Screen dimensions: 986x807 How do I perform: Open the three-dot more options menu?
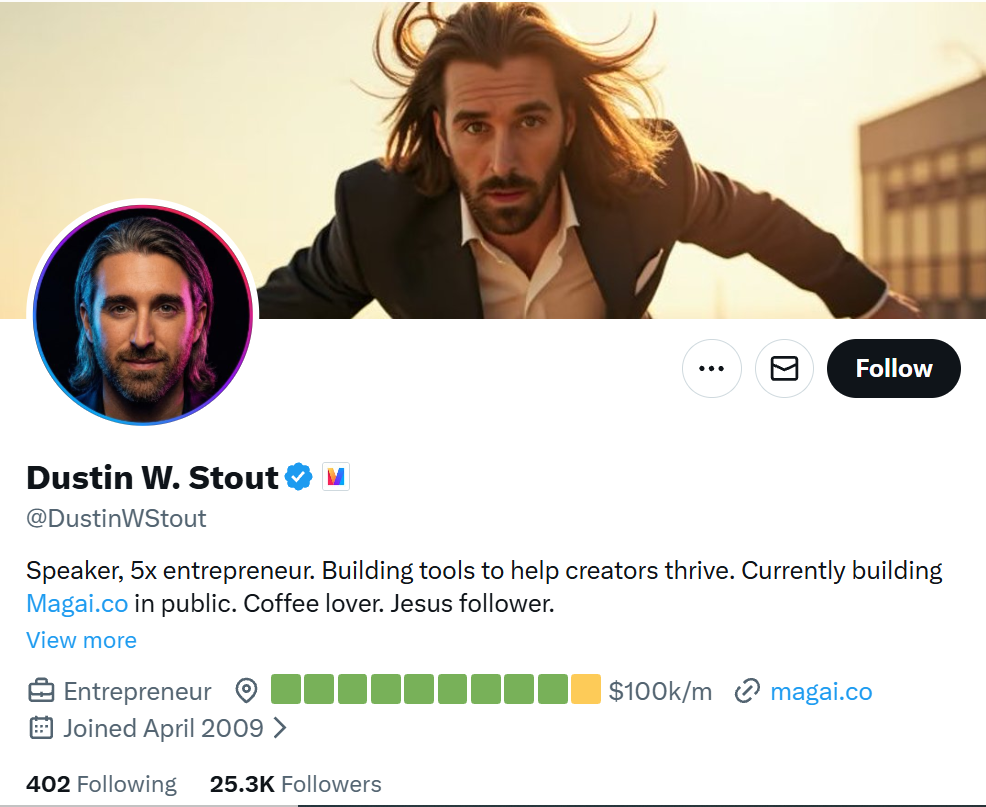(x=711, y=369)
